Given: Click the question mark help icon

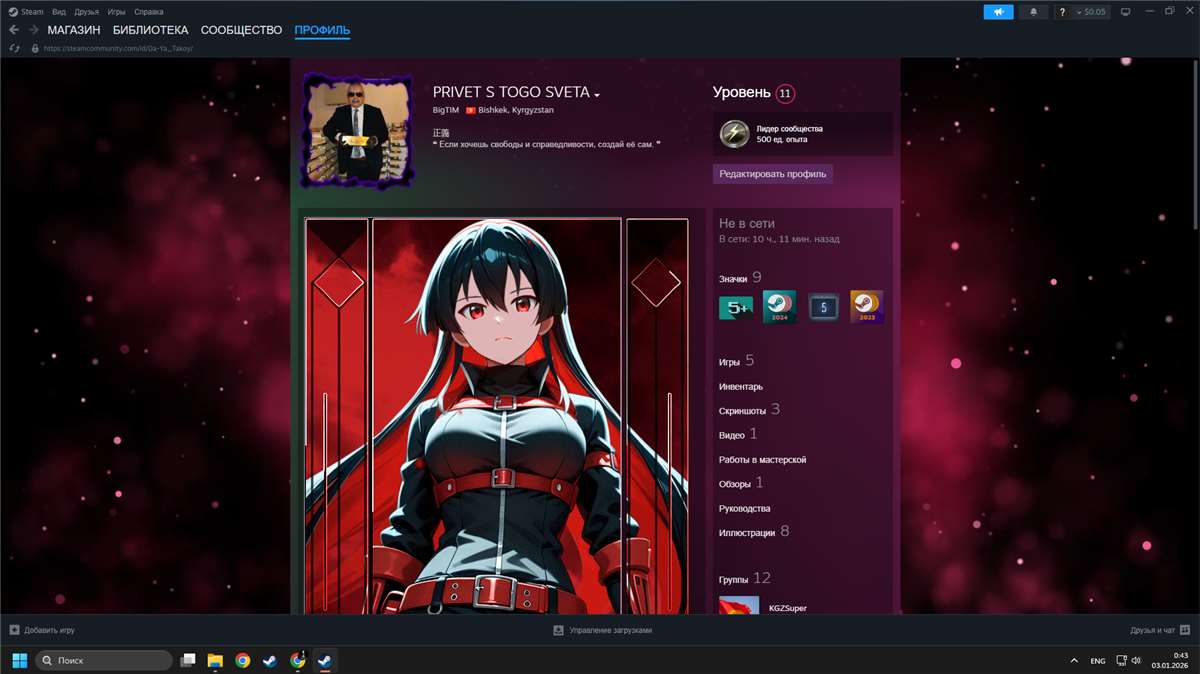Looking at the screenshot, I should pos(1062,12).
